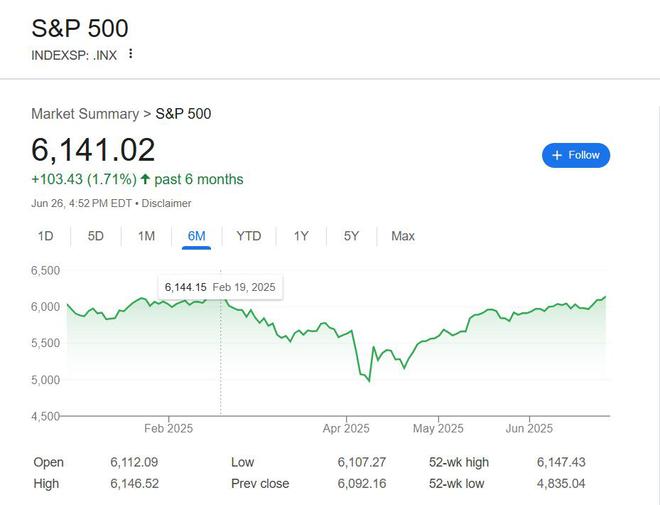Image resolution: width=660 pixels, height=505 pixels.
Task: Open the Max time range
Action: [403, 236]
